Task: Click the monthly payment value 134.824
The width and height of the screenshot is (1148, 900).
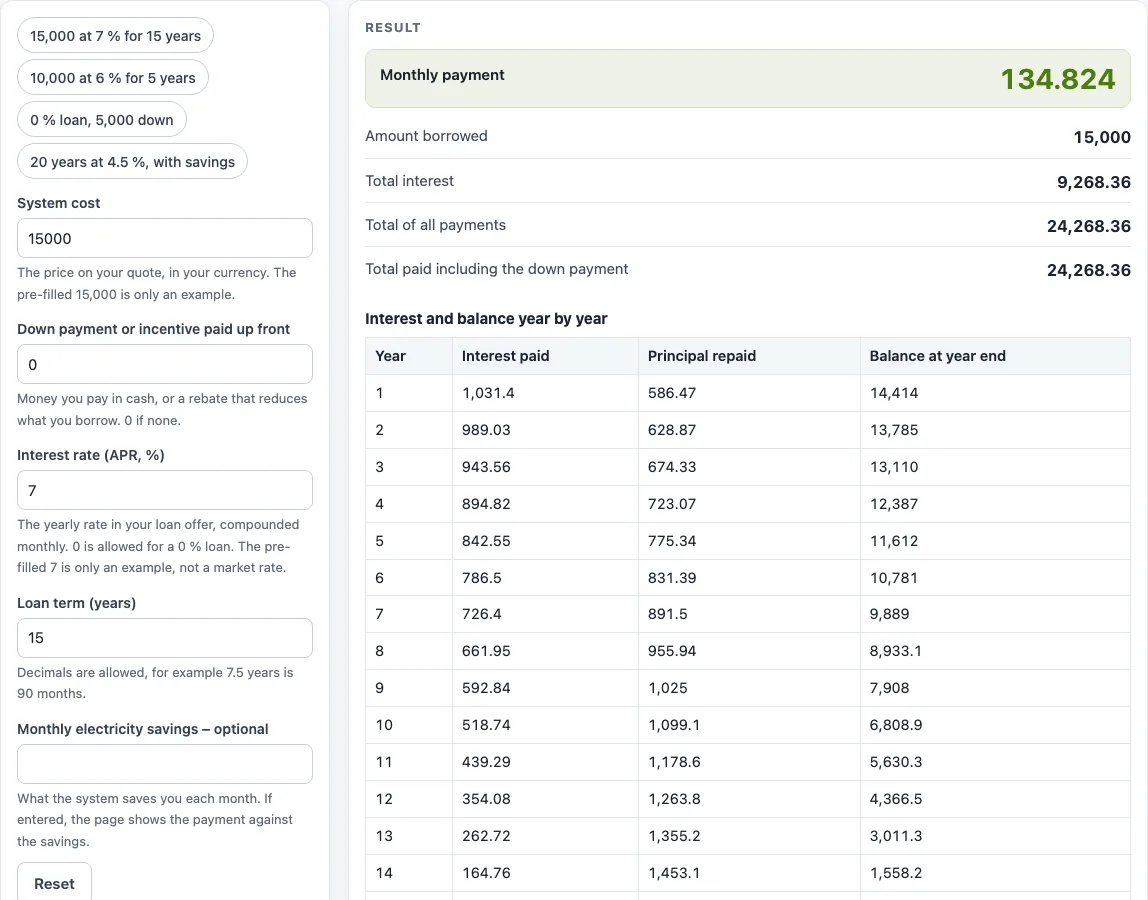Action: point(1057,79)
